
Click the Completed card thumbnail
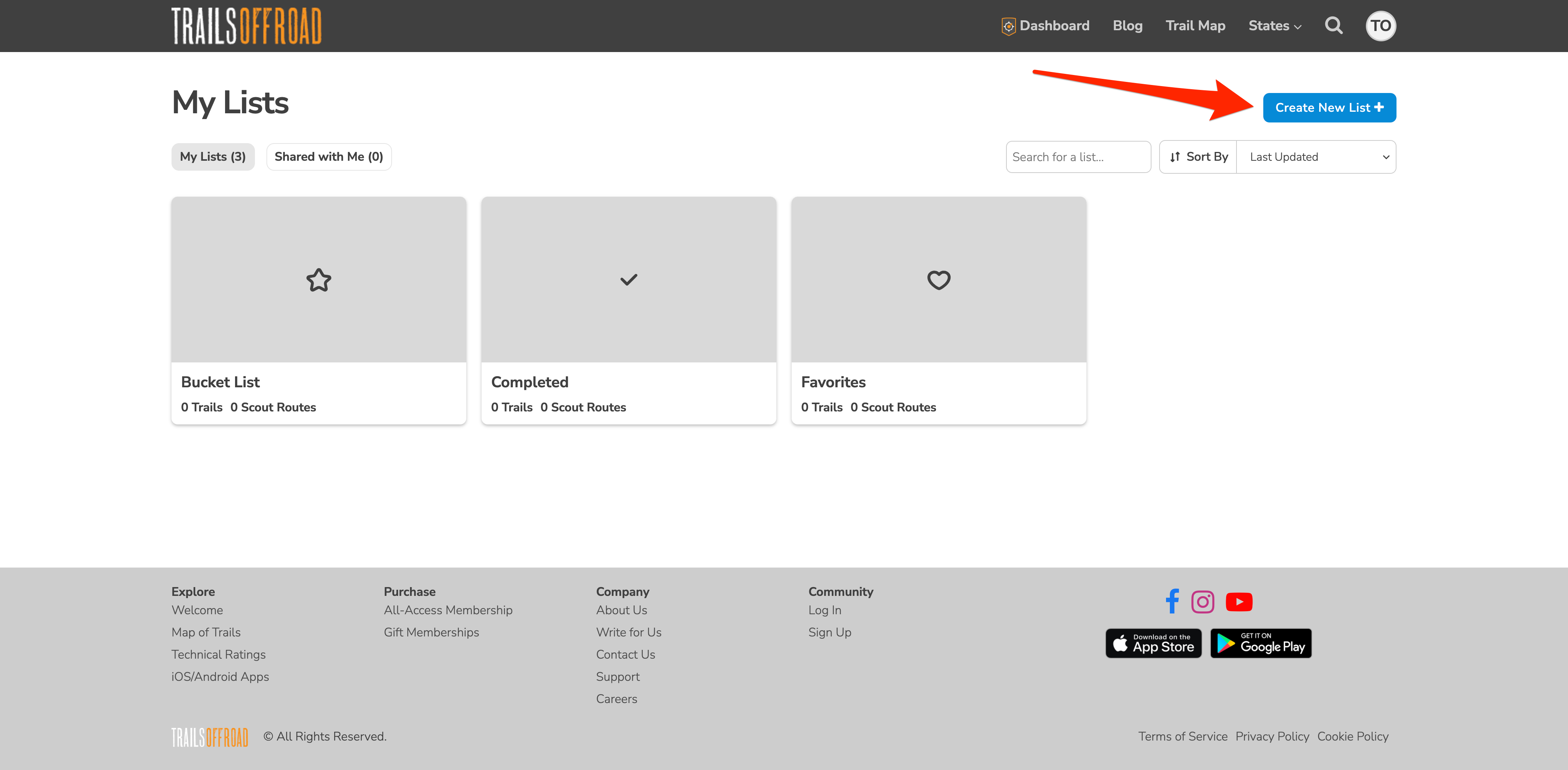point(628,279)
